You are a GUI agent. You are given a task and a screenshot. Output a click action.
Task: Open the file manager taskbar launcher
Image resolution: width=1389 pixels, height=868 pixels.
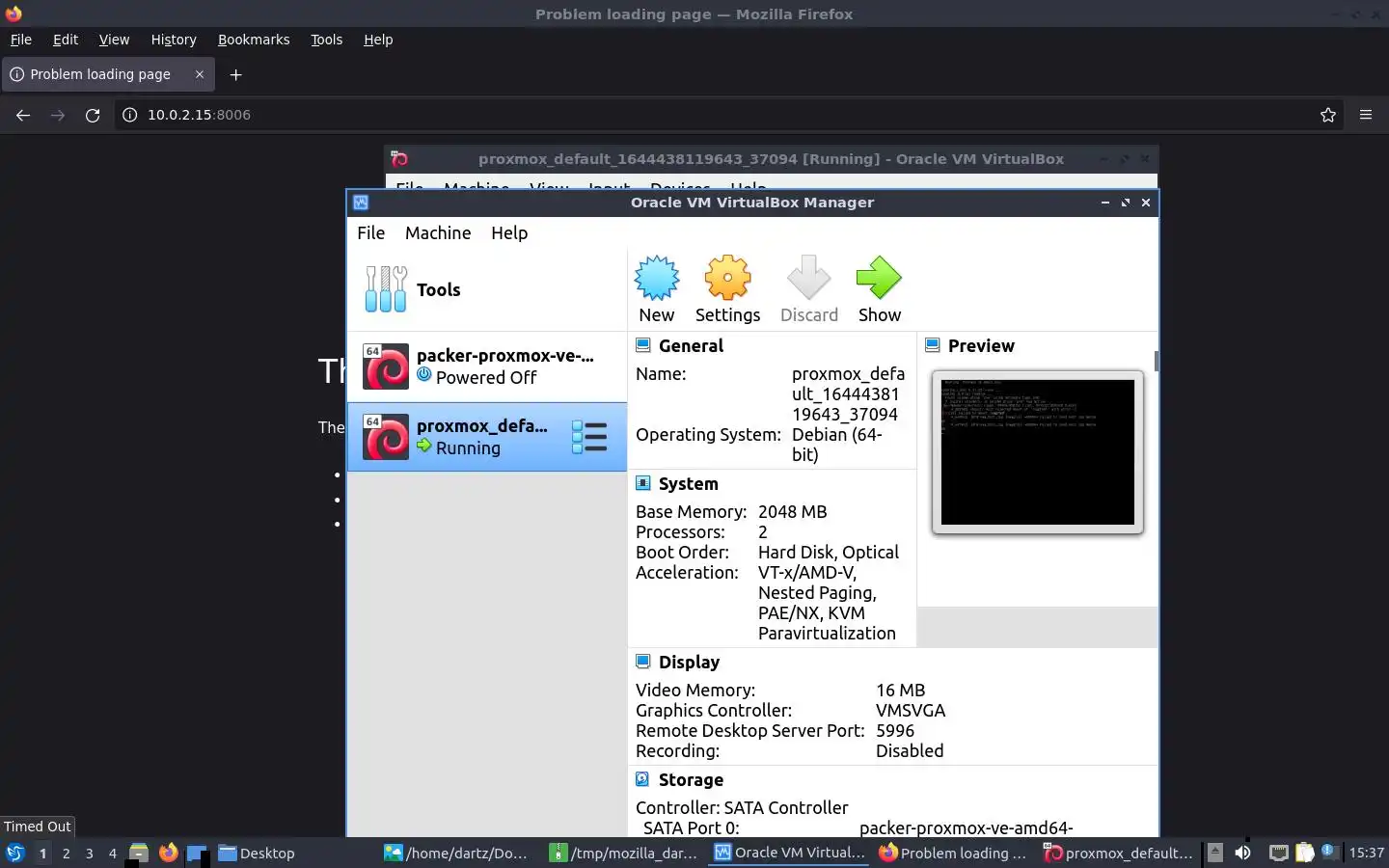[x=139, y=853]
